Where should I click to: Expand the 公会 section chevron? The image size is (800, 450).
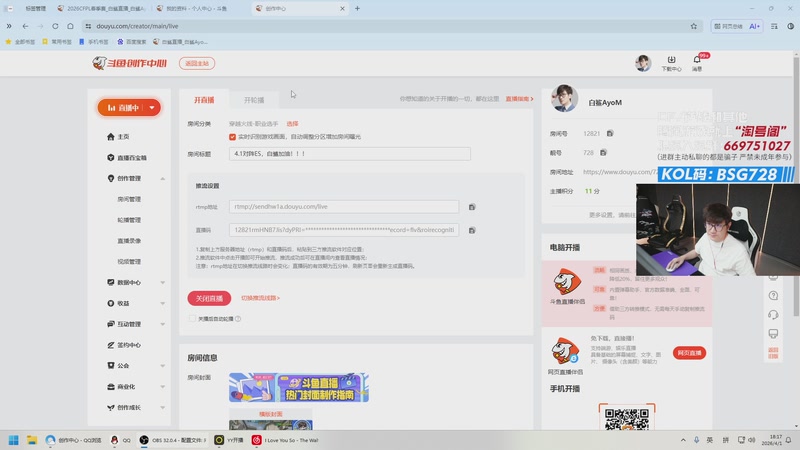coord(162,365)
